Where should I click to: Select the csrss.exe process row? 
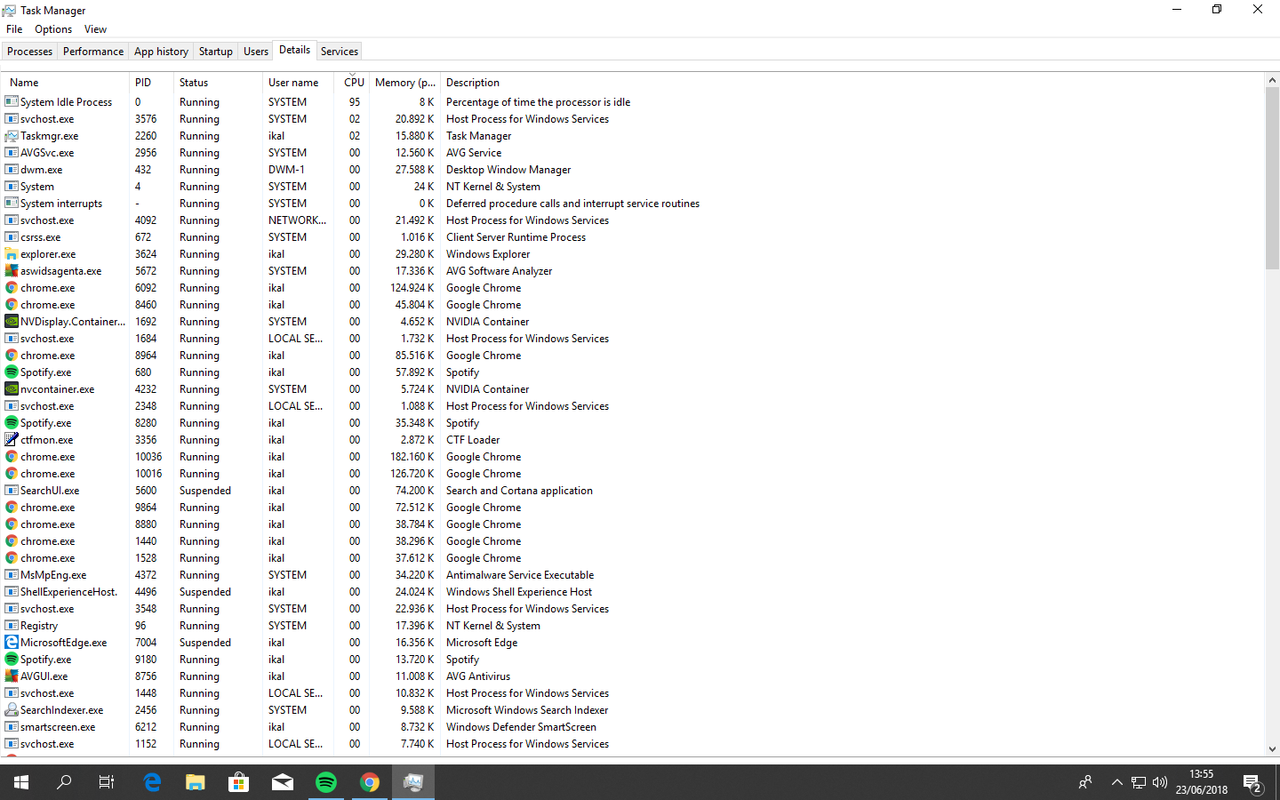(633, 237)
